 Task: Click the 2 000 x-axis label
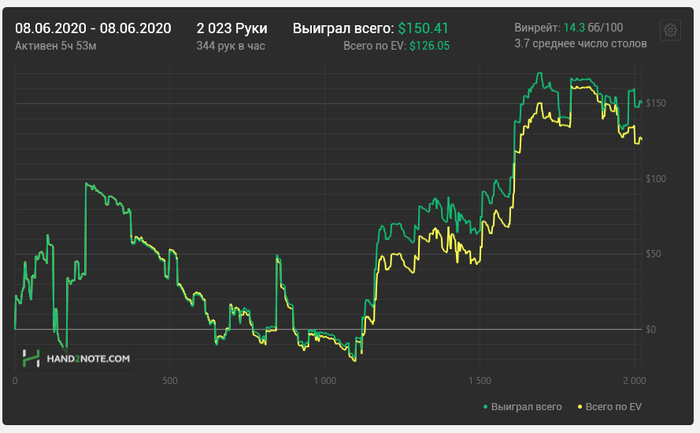click(634, 381)
